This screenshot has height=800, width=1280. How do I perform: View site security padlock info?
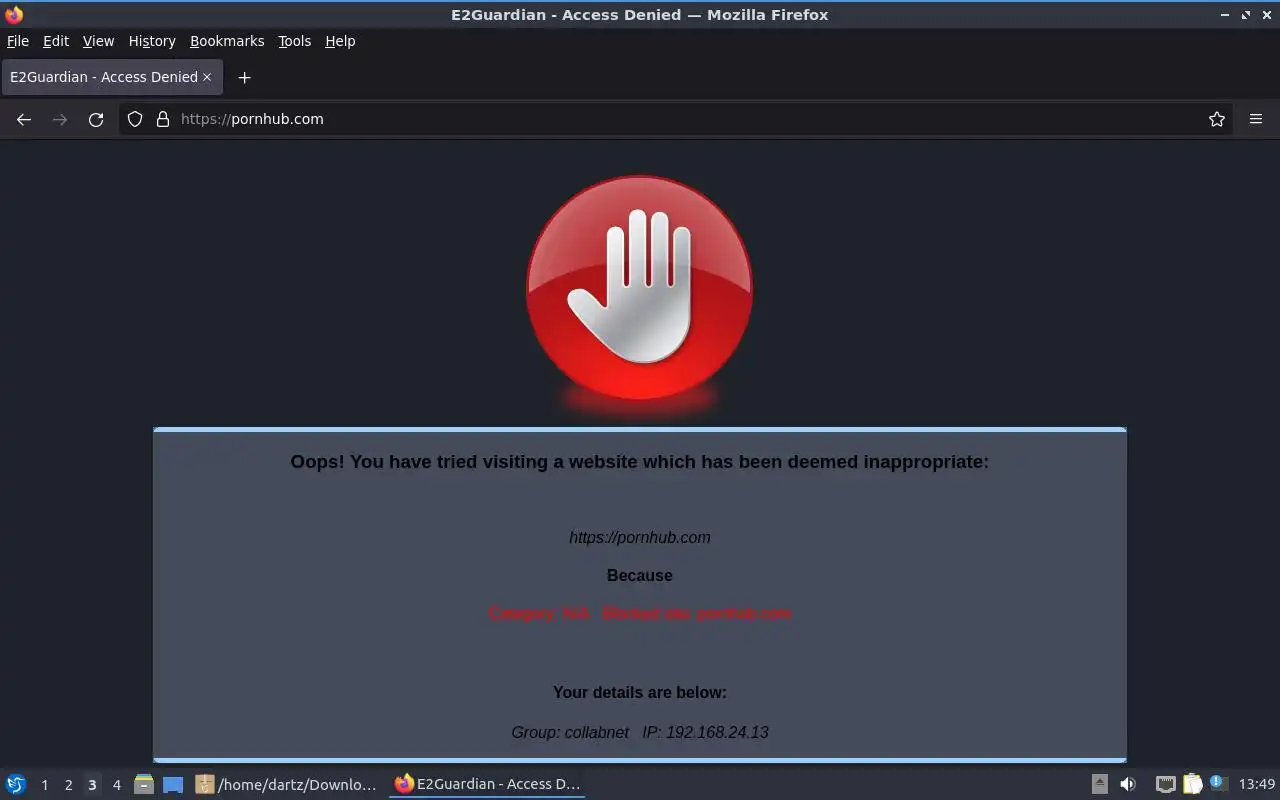163,119
